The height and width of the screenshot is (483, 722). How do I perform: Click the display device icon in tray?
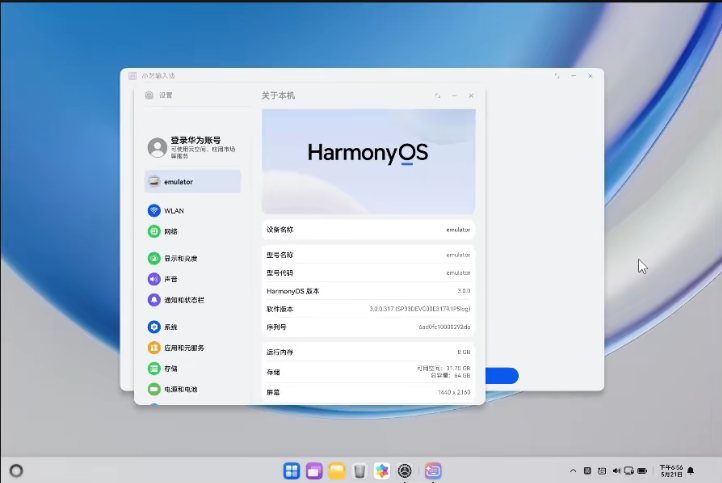tap(629, 471)
